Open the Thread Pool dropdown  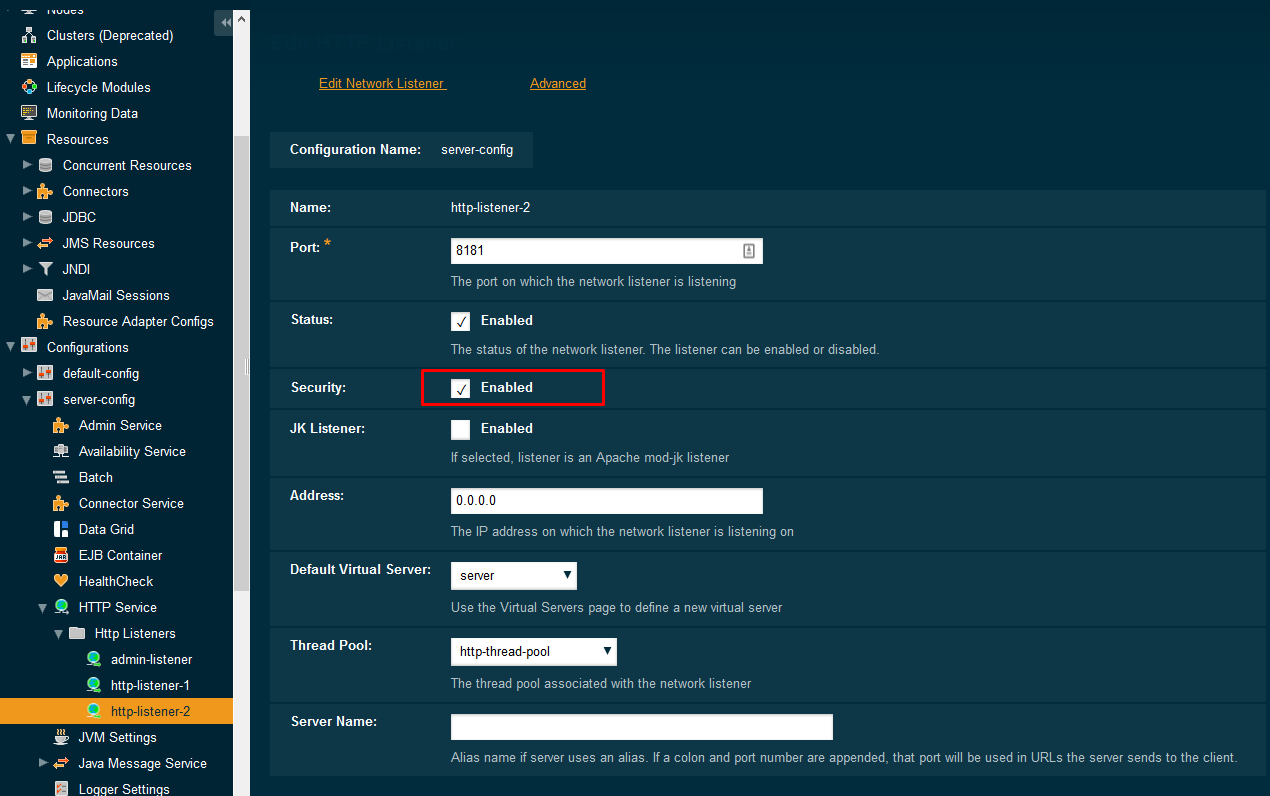[533, 652]
